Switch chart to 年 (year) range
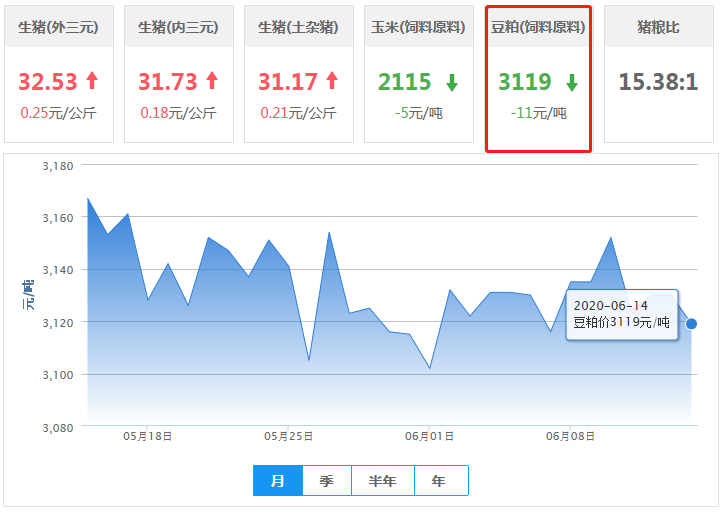 [x=439, y=481]
